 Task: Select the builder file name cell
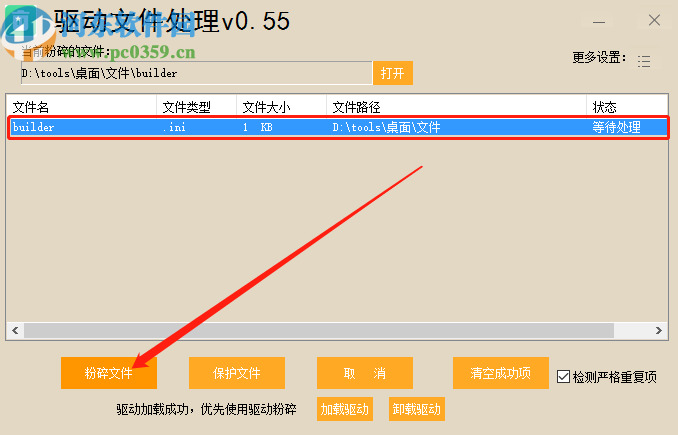33,127
